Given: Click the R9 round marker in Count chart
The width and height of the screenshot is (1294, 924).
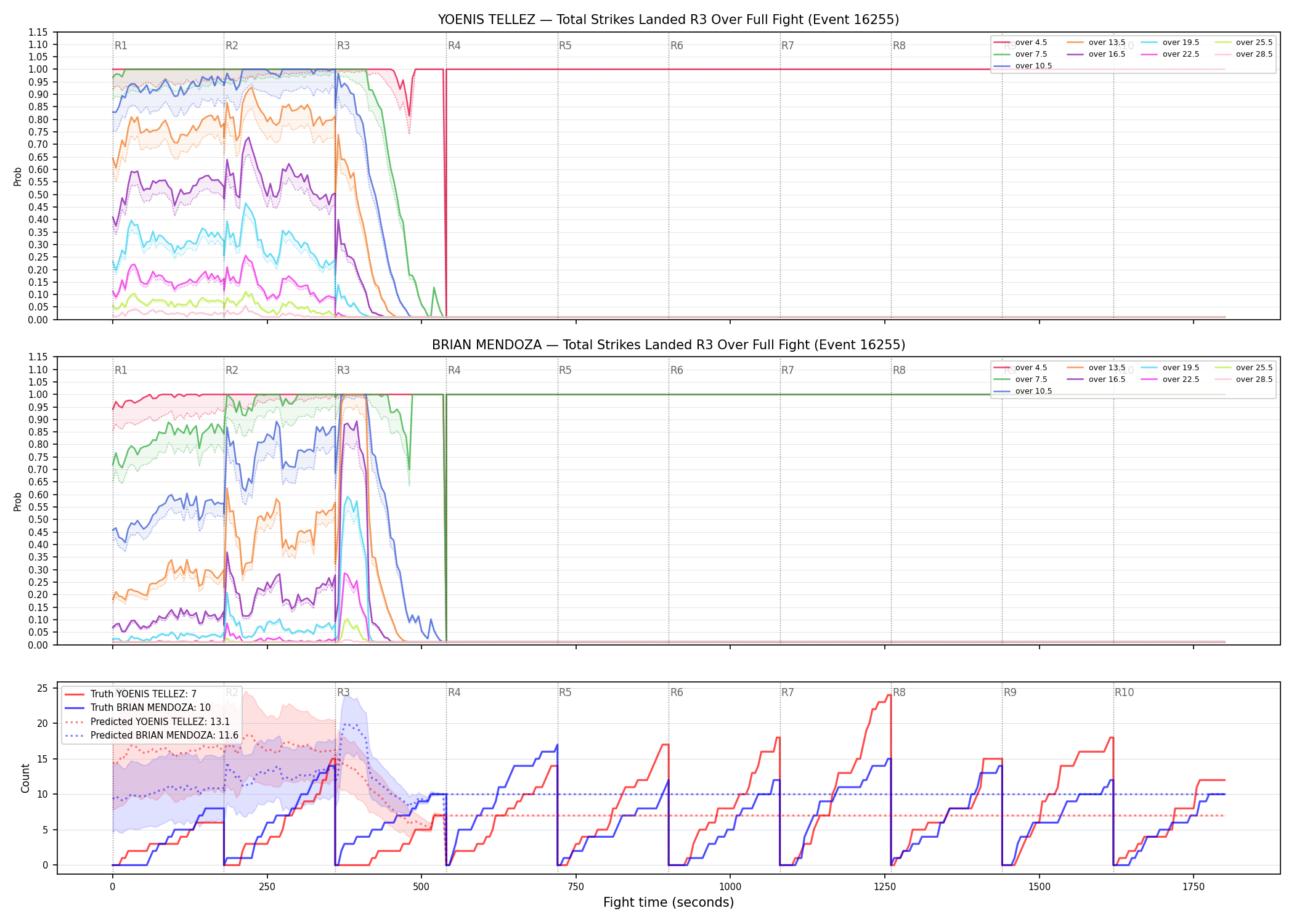Looking at the screenshot, I should [x=1010, y=692].
